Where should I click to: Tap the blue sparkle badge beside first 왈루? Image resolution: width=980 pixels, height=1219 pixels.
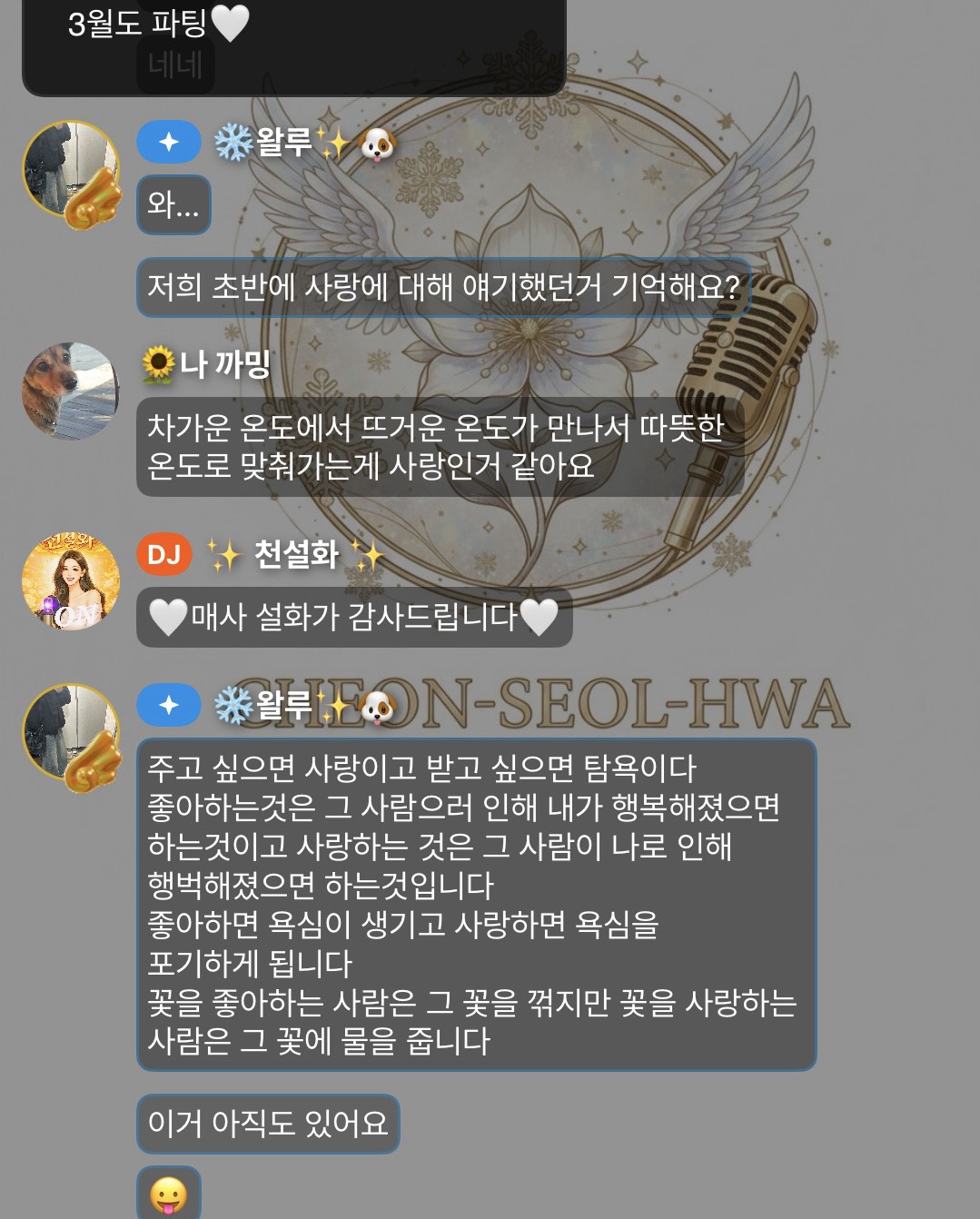pos(169,142)
